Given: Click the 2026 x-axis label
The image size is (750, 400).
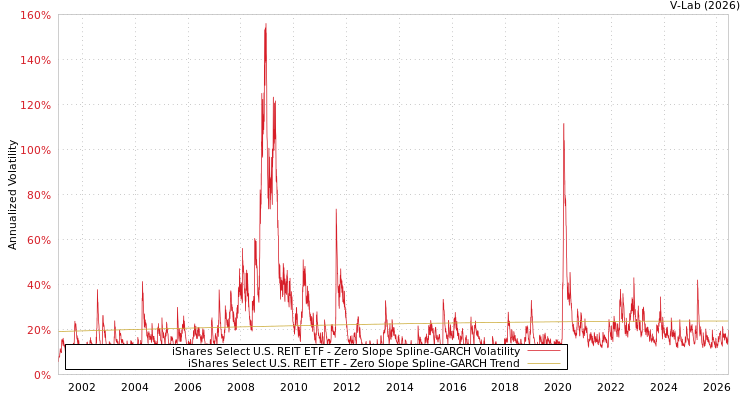Looking at the screenshot, I should coord(717,387).
